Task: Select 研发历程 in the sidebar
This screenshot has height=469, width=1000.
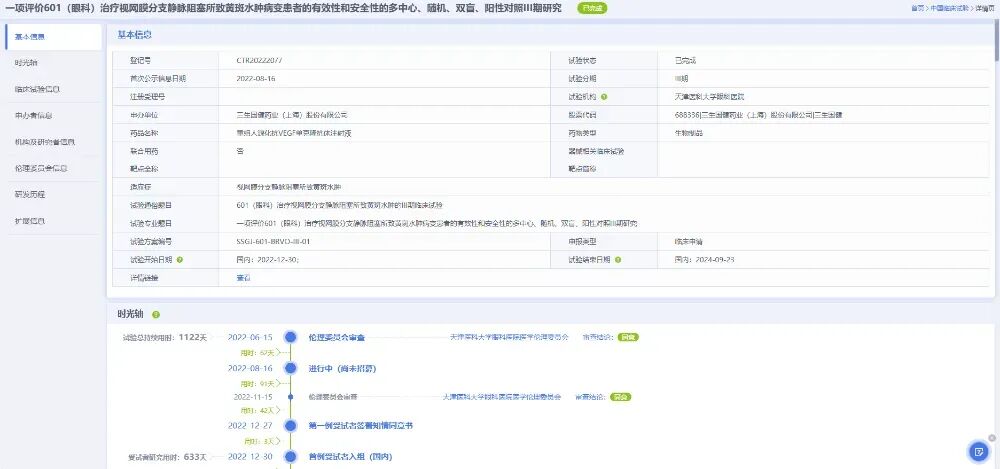Action: coord(30,194)
